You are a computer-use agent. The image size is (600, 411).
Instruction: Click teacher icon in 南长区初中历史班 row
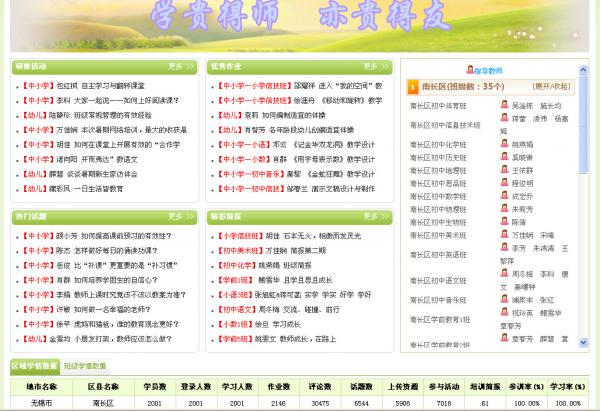point(505,157)
